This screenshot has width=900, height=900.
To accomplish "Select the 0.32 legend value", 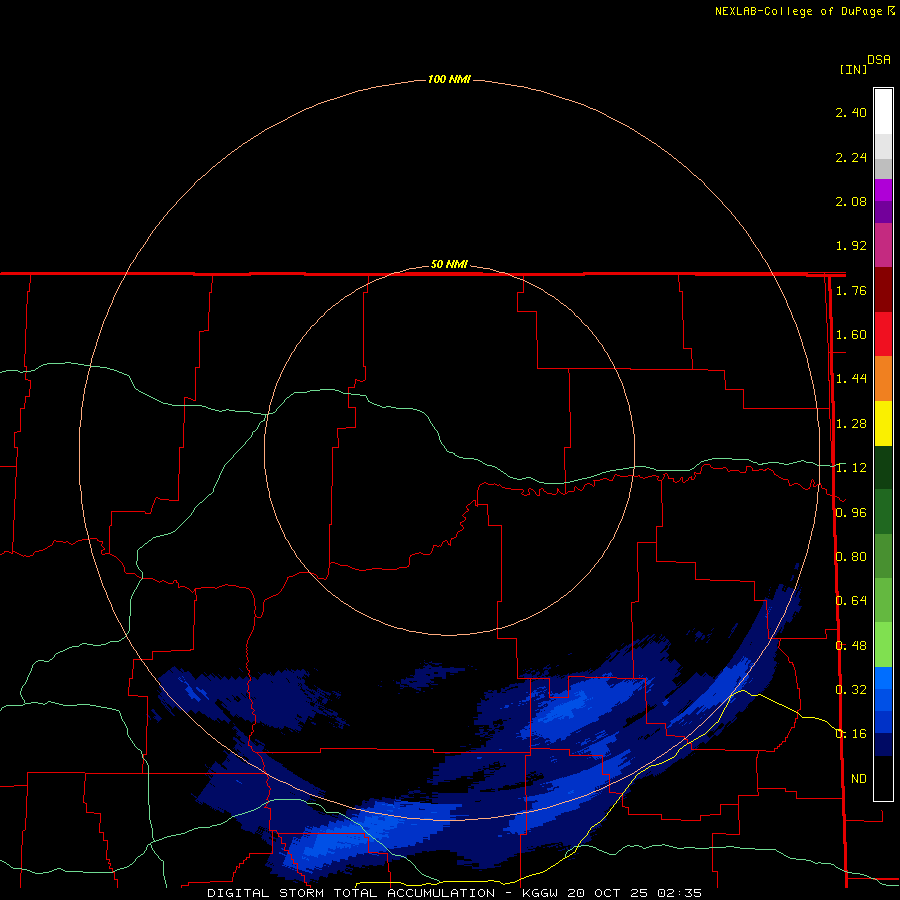I will point(851,689).
